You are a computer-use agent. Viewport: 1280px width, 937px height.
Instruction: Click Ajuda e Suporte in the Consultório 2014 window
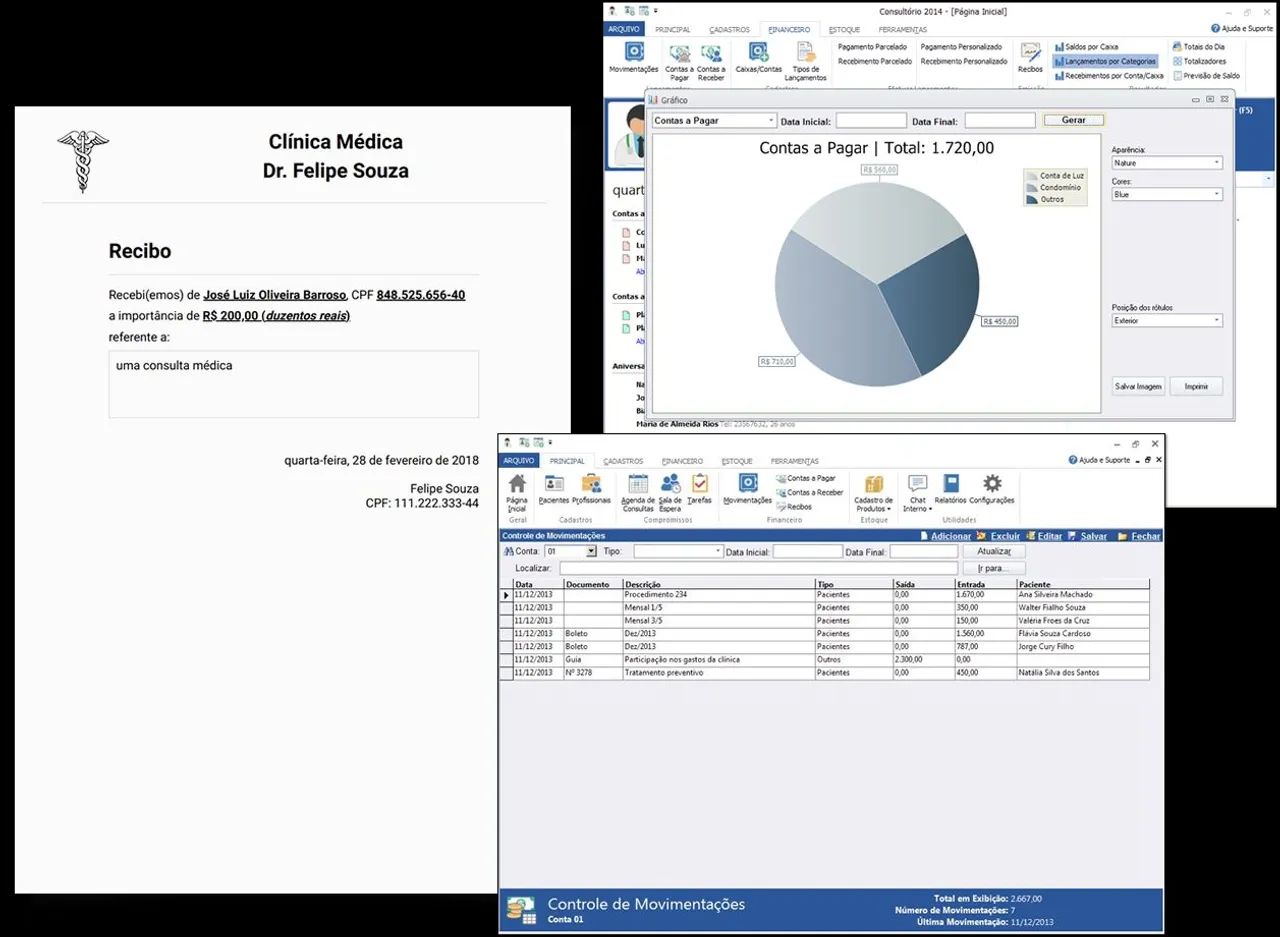pos(1241,29)
